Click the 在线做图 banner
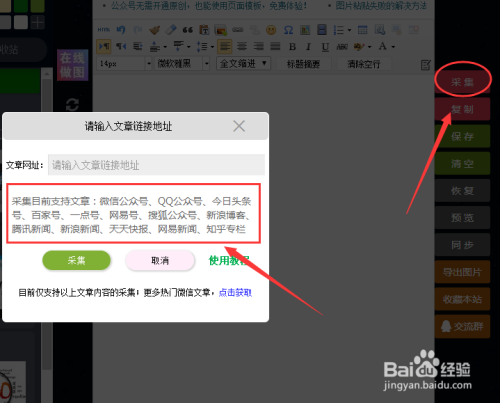Screen dimensions: 500x403 pyautogui.click(x=72, y=65)
